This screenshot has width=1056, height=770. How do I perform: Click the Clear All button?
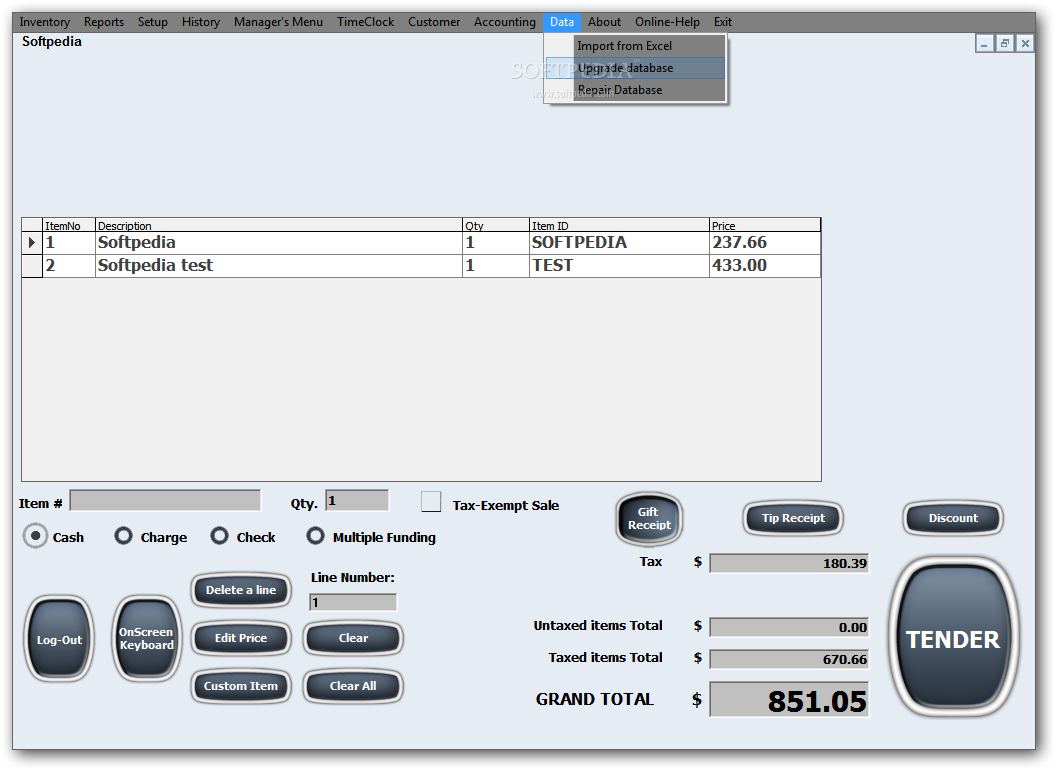(x=353, y=686)
